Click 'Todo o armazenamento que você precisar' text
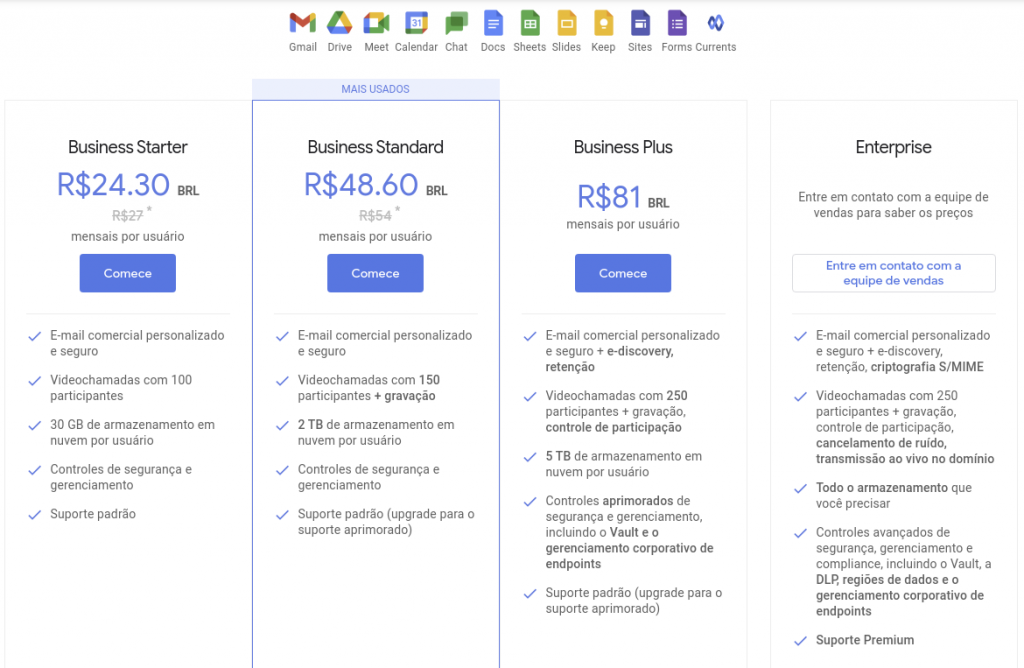The height and width of the screenshot is (668, 1024). [893, 496]
